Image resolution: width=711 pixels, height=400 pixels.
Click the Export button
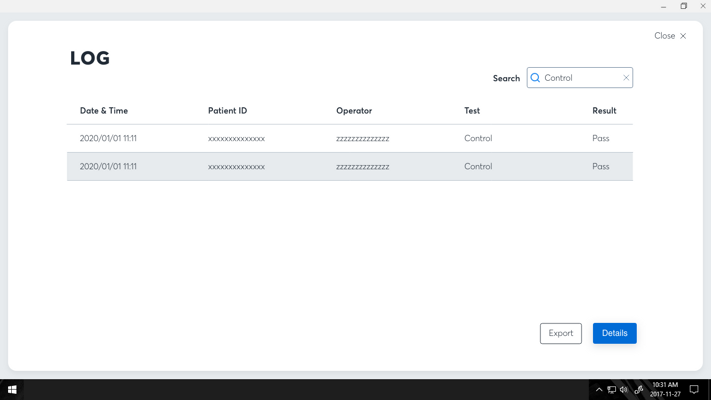click(560, 333)
